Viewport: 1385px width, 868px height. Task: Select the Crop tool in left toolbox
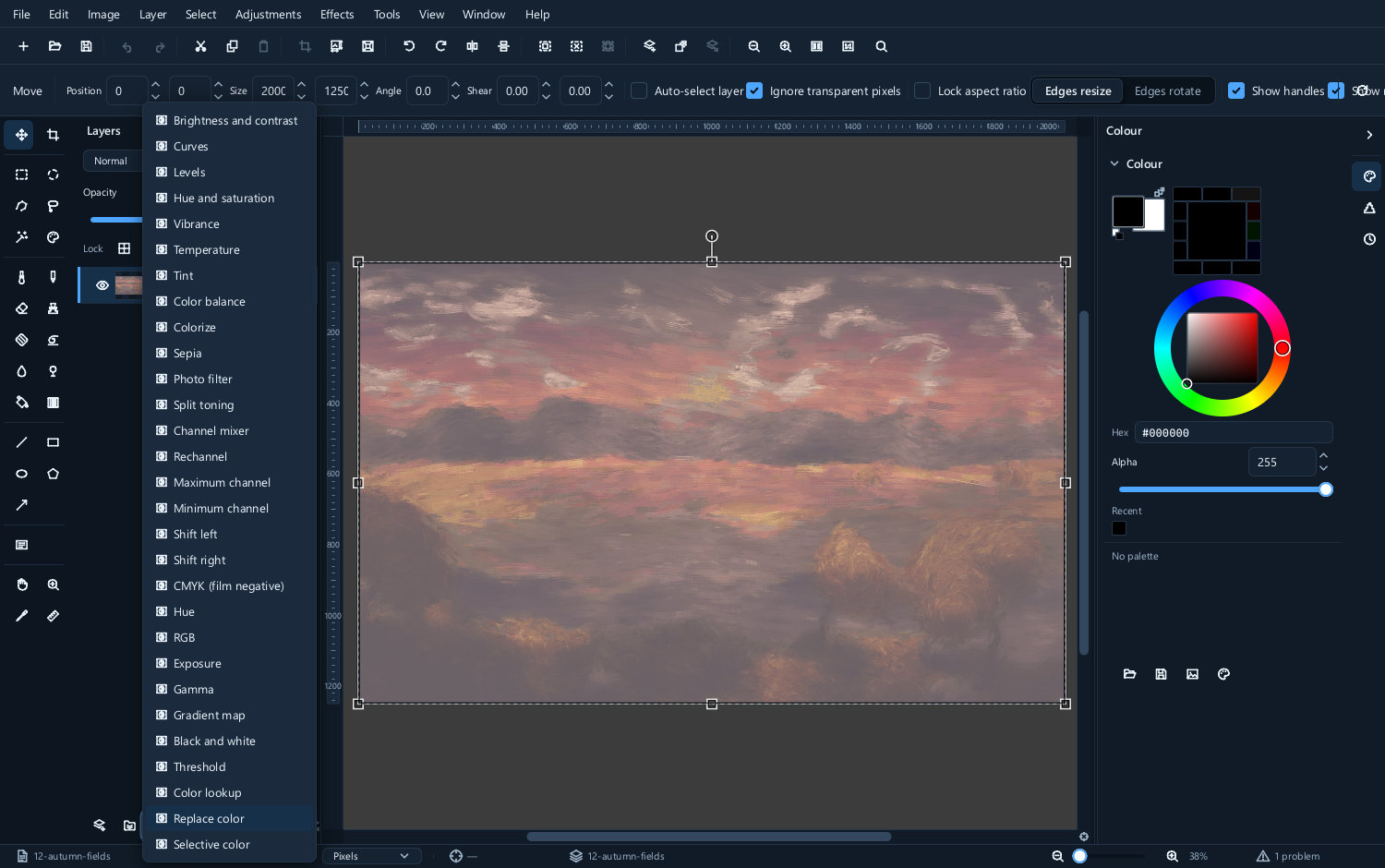click(53, 135)
